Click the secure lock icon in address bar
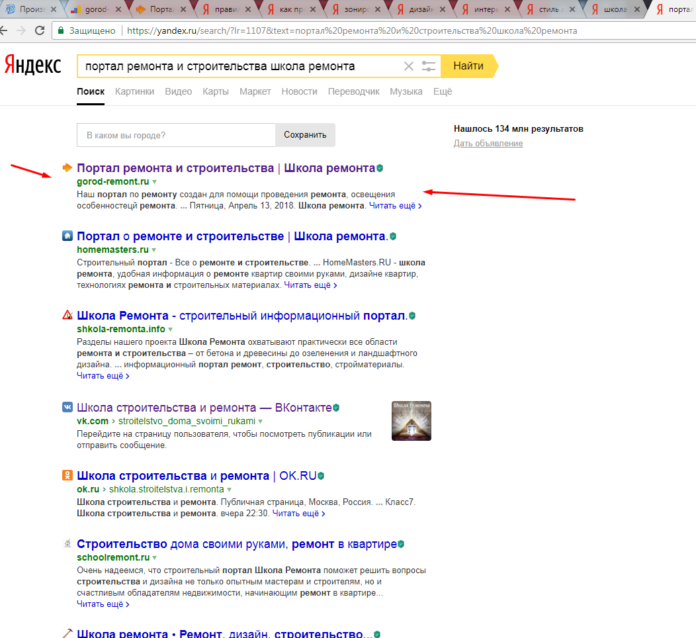 (61, 31)
